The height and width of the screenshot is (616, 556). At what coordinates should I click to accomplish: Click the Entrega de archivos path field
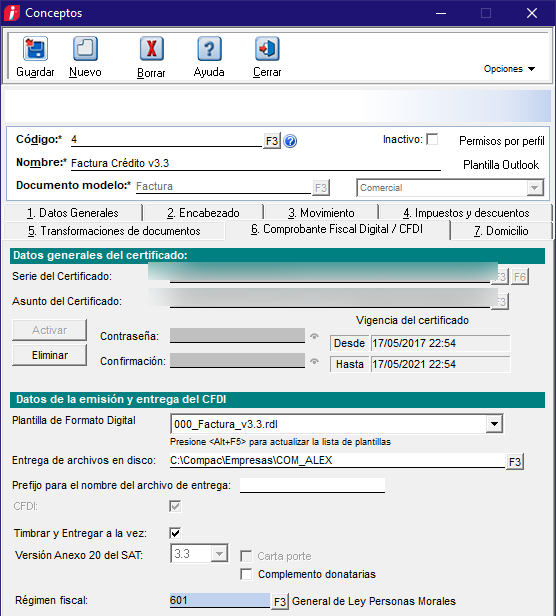coord(337,460)
